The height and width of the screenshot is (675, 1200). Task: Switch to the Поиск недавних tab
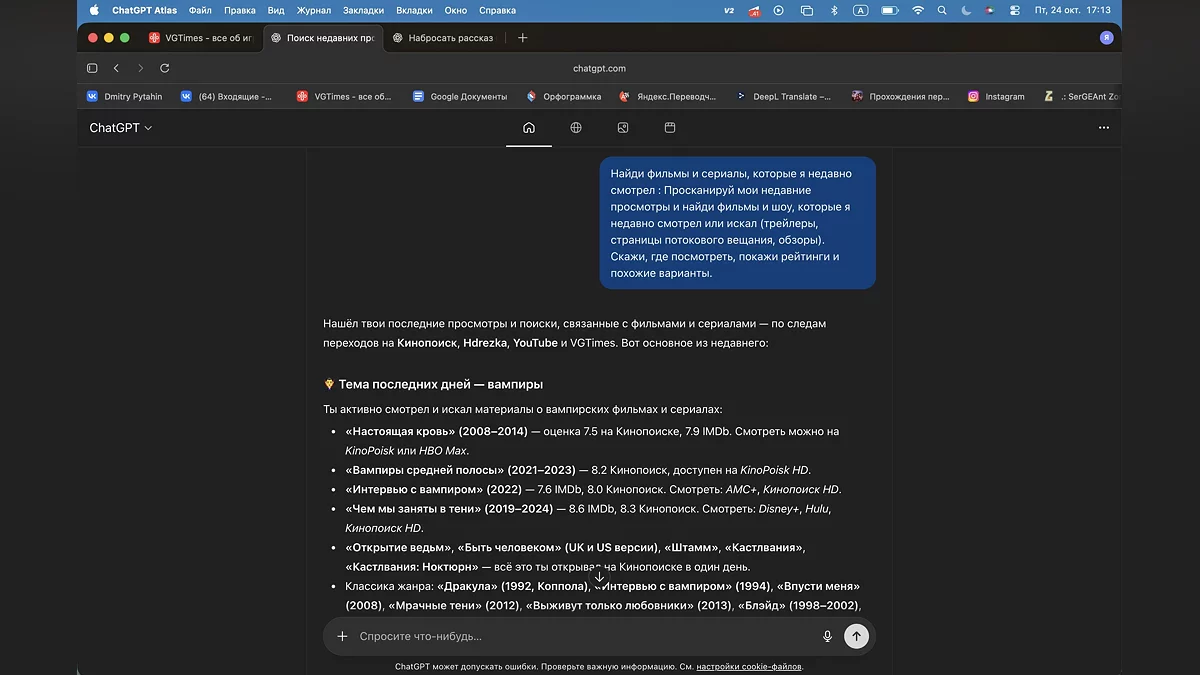coord(322,38)
